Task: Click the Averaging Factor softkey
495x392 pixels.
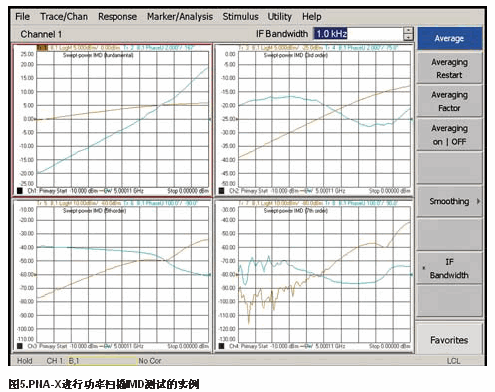Action: tap(449, 101)
